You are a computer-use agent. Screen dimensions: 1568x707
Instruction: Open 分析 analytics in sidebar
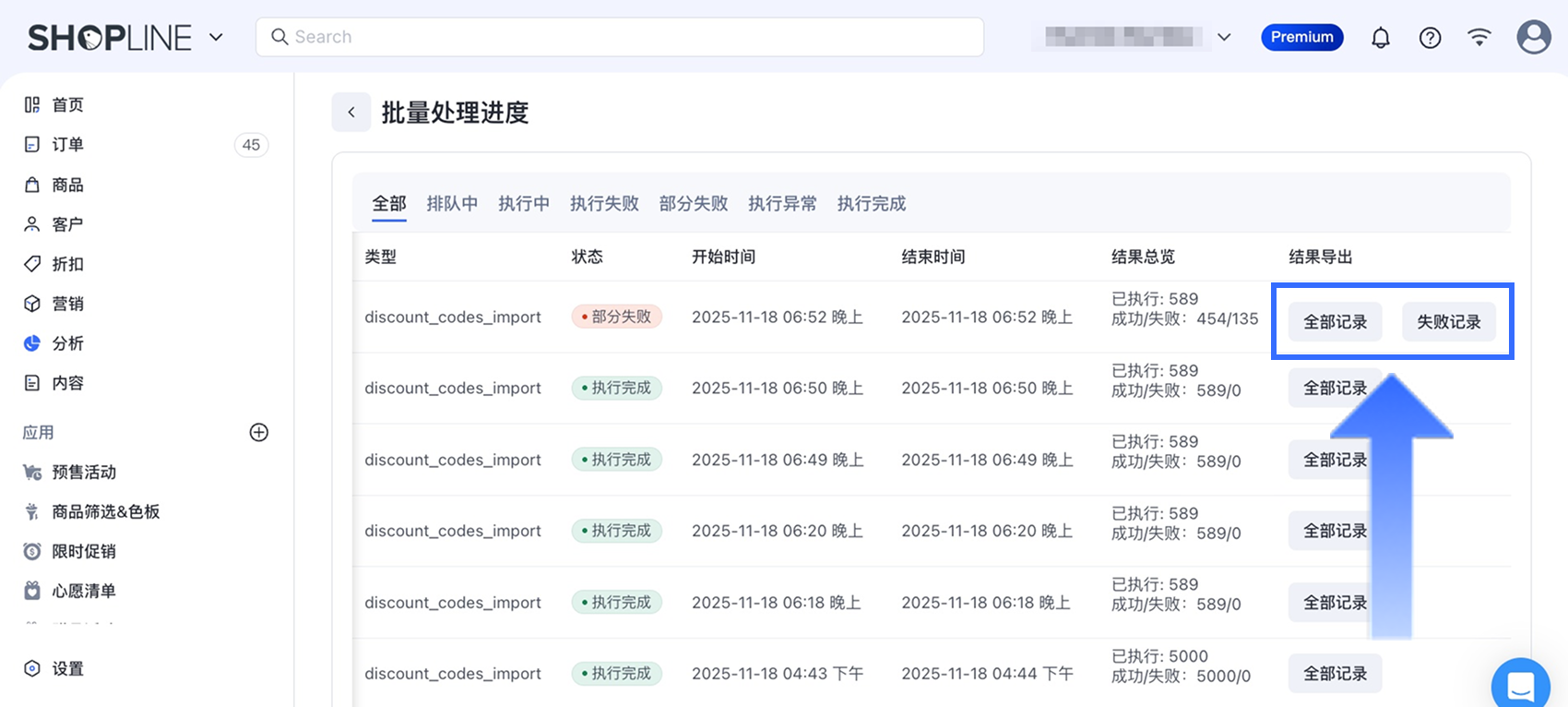(x=67, y=343)
